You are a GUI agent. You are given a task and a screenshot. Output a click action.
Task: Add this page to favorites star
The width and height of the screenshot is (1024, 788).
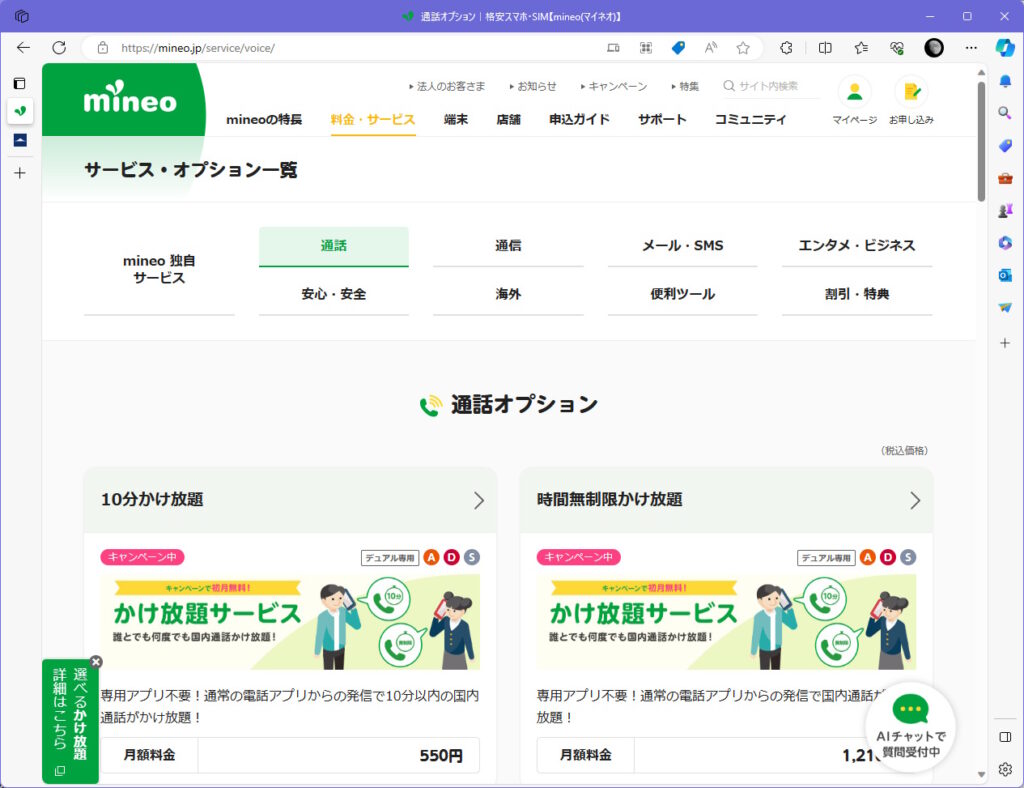[743, 48]
